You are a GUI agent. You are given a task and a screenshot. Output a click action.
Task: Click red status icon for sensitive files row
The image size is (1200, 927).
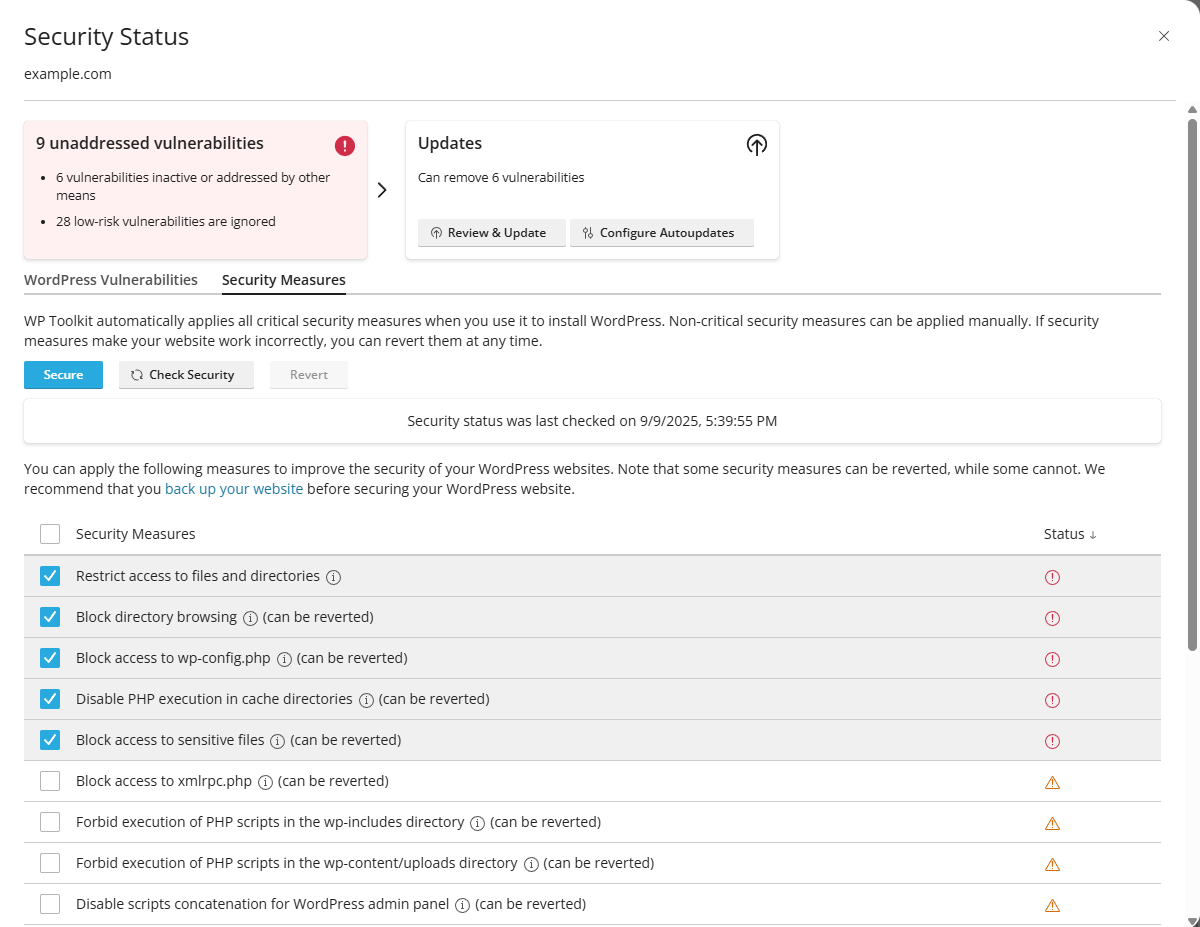[x=1052, y=741]
